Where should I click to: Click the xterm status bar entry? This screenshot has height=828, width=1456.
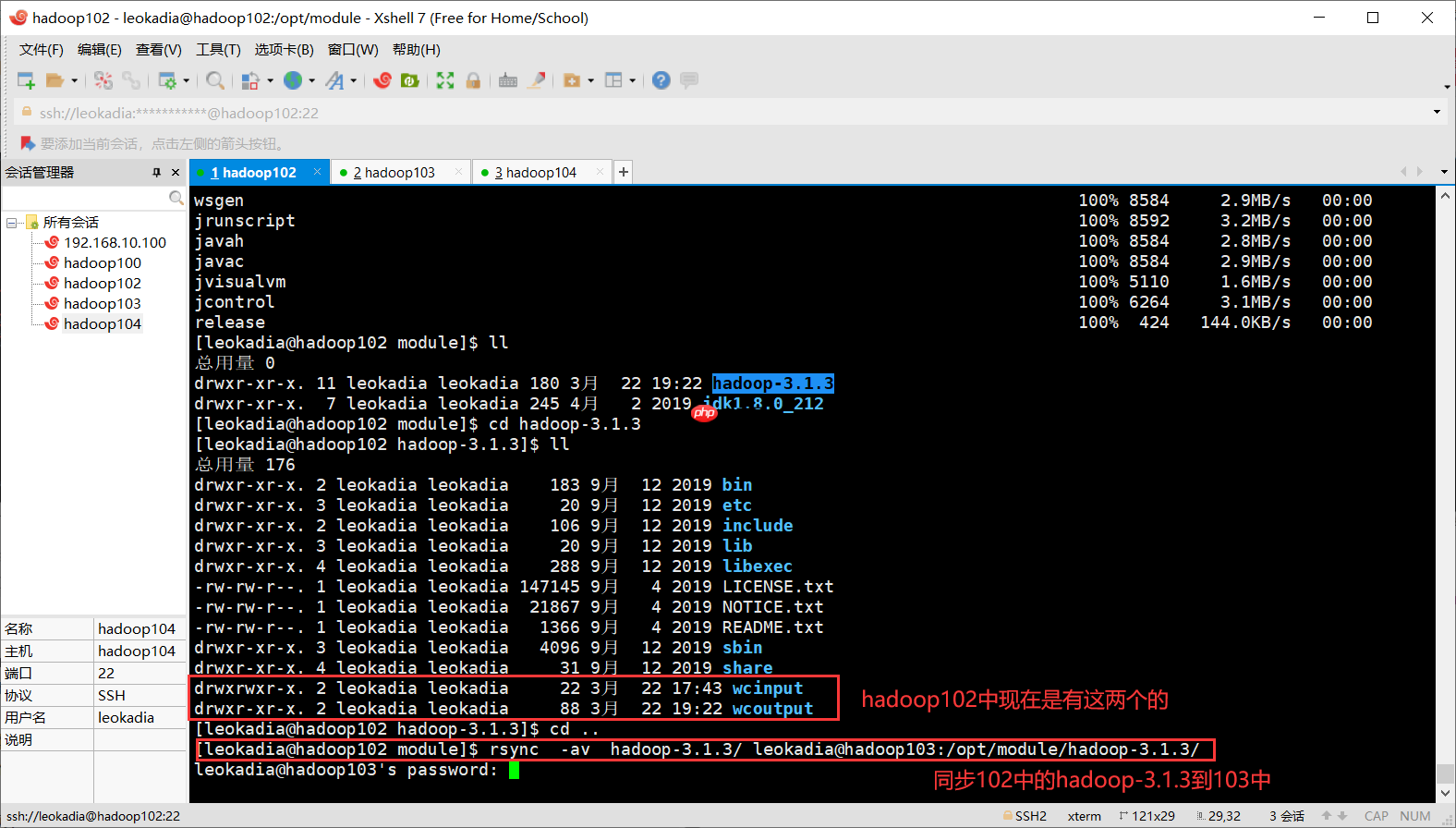(x=1085, y=816)
